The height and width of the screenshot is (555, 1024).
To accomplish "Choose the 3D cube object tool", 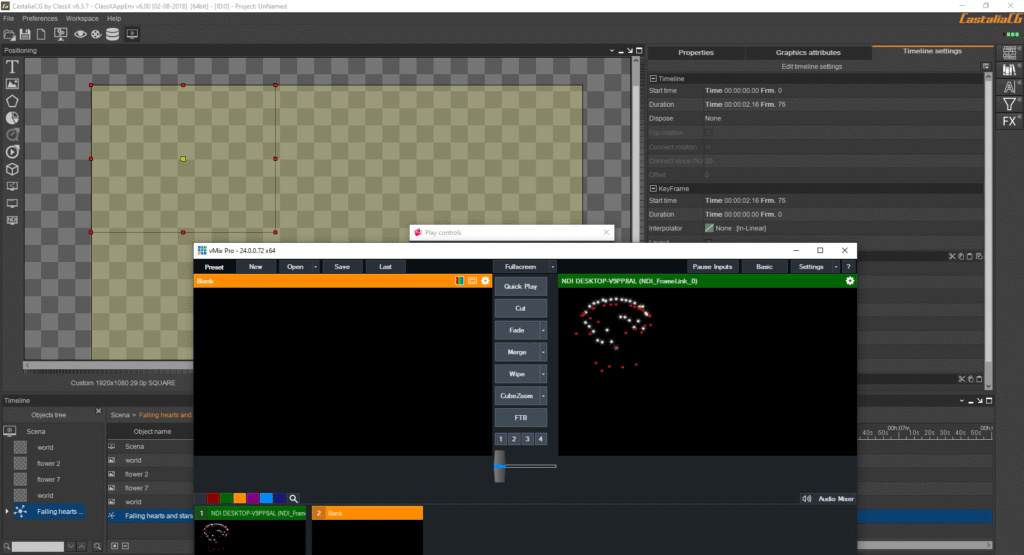I will (x=13, y=168).
